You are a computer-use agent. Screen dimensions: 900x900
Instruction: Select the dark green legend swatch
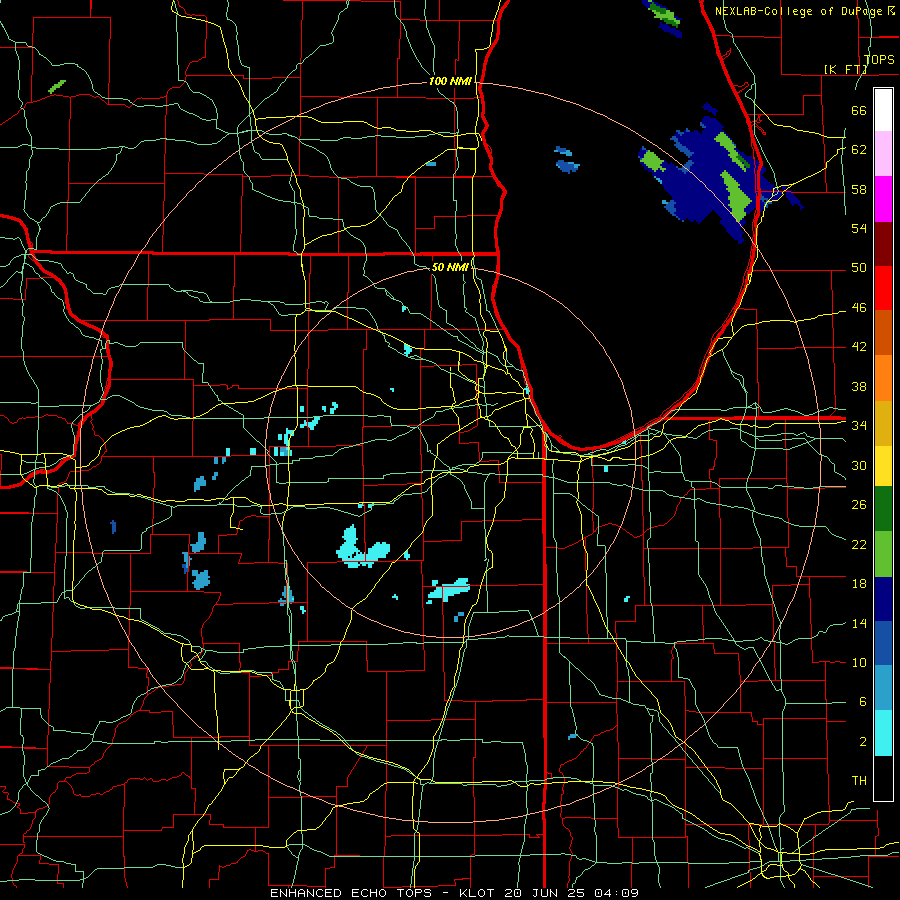tap(883, 509)
